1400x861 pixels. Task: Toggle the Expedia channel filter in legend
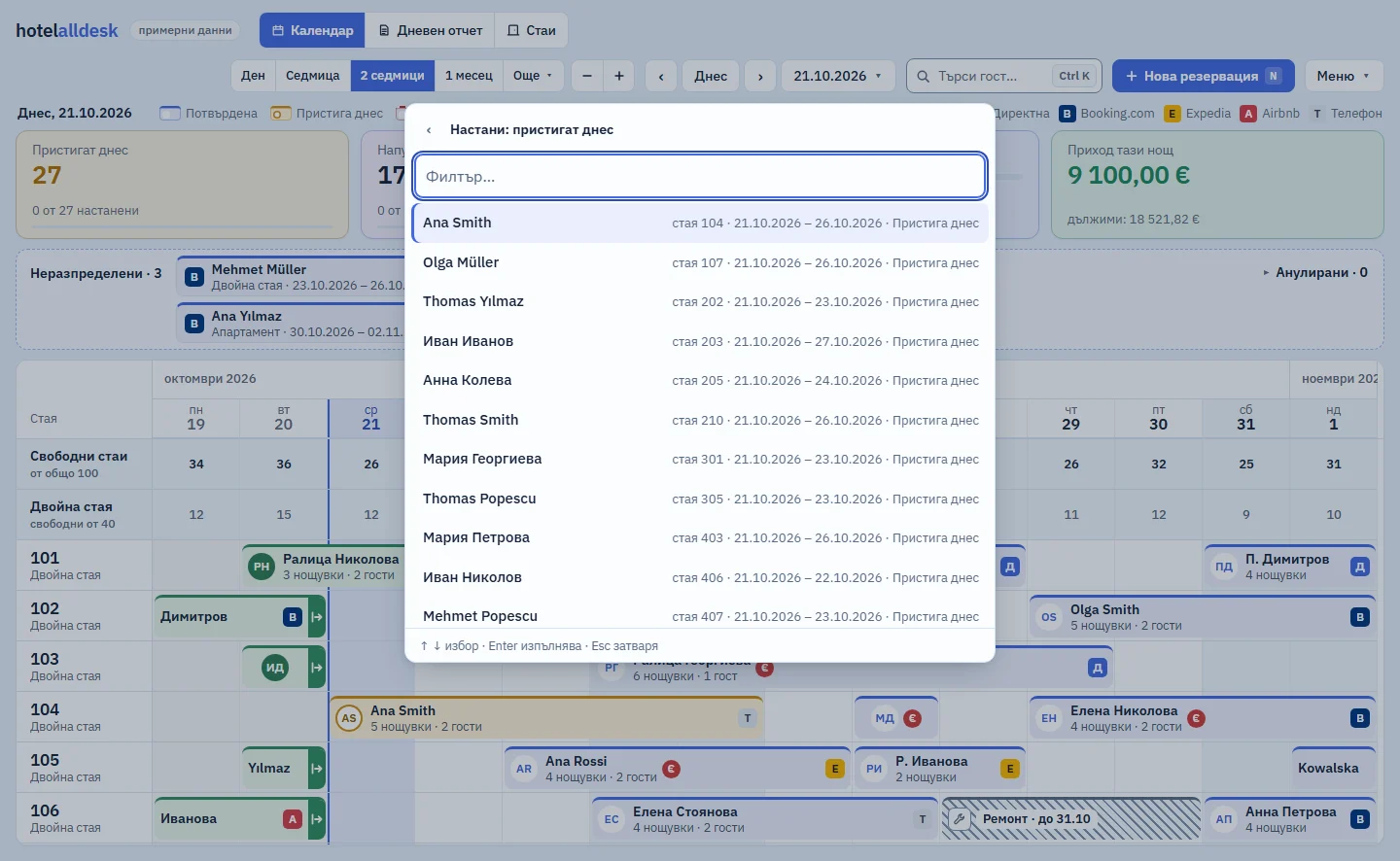[x=1198, y=114]
